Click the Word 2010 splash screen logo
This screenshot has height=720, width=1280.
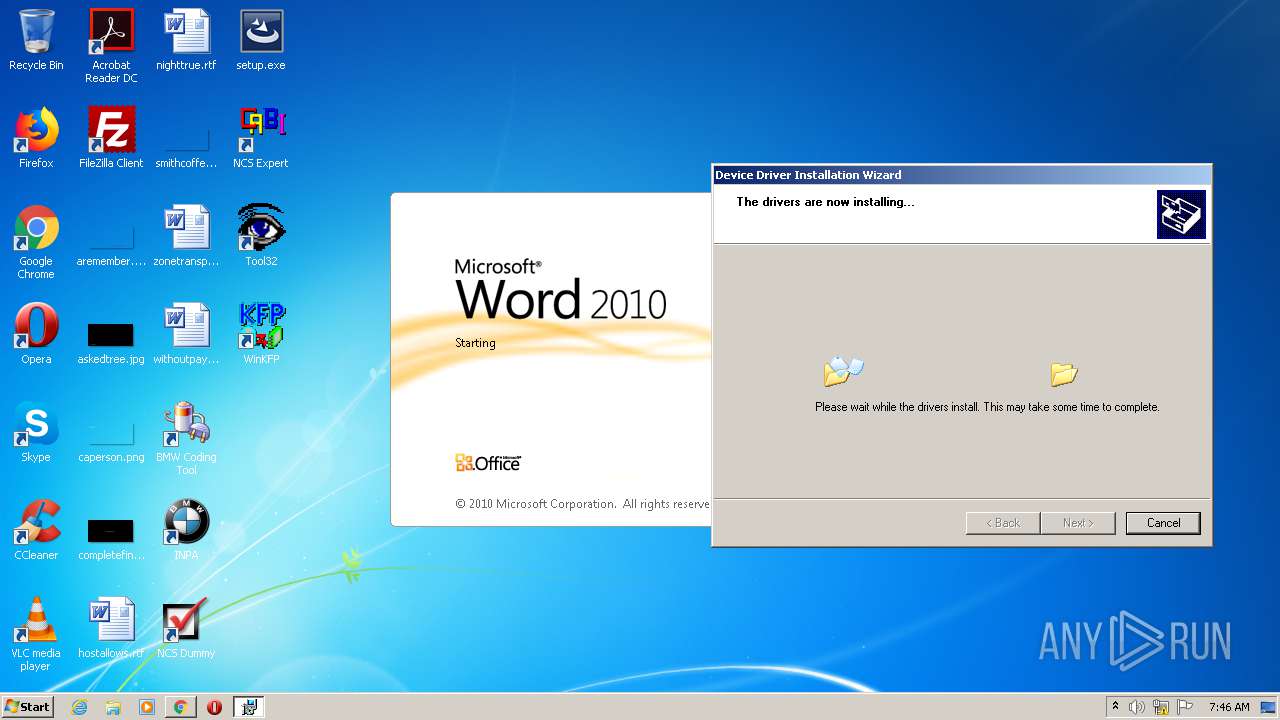(560, 289)
